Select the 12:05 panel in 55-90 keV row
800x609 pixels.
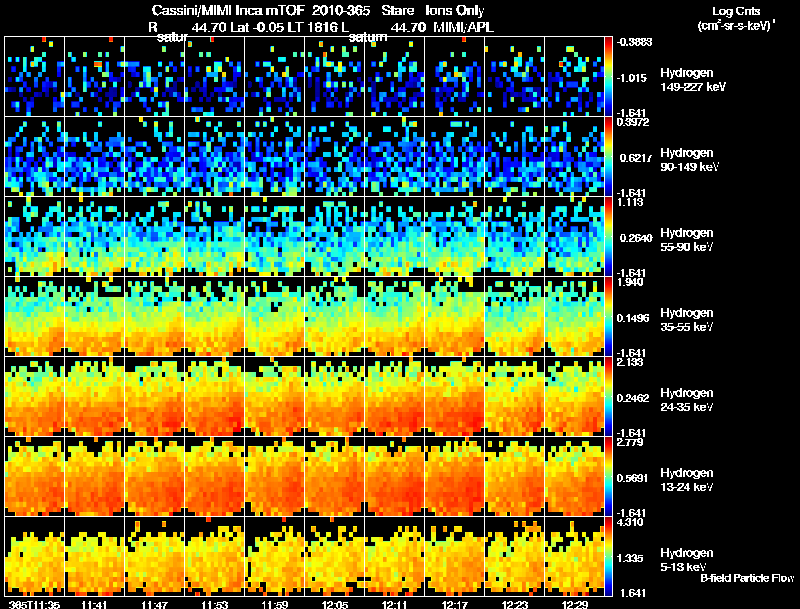click(335, 236)
